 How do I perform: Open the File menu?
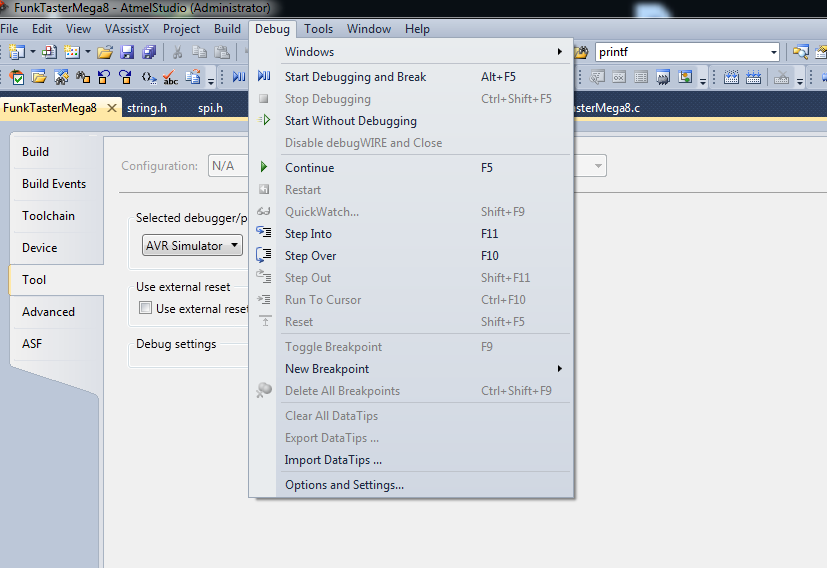[9, 29]
